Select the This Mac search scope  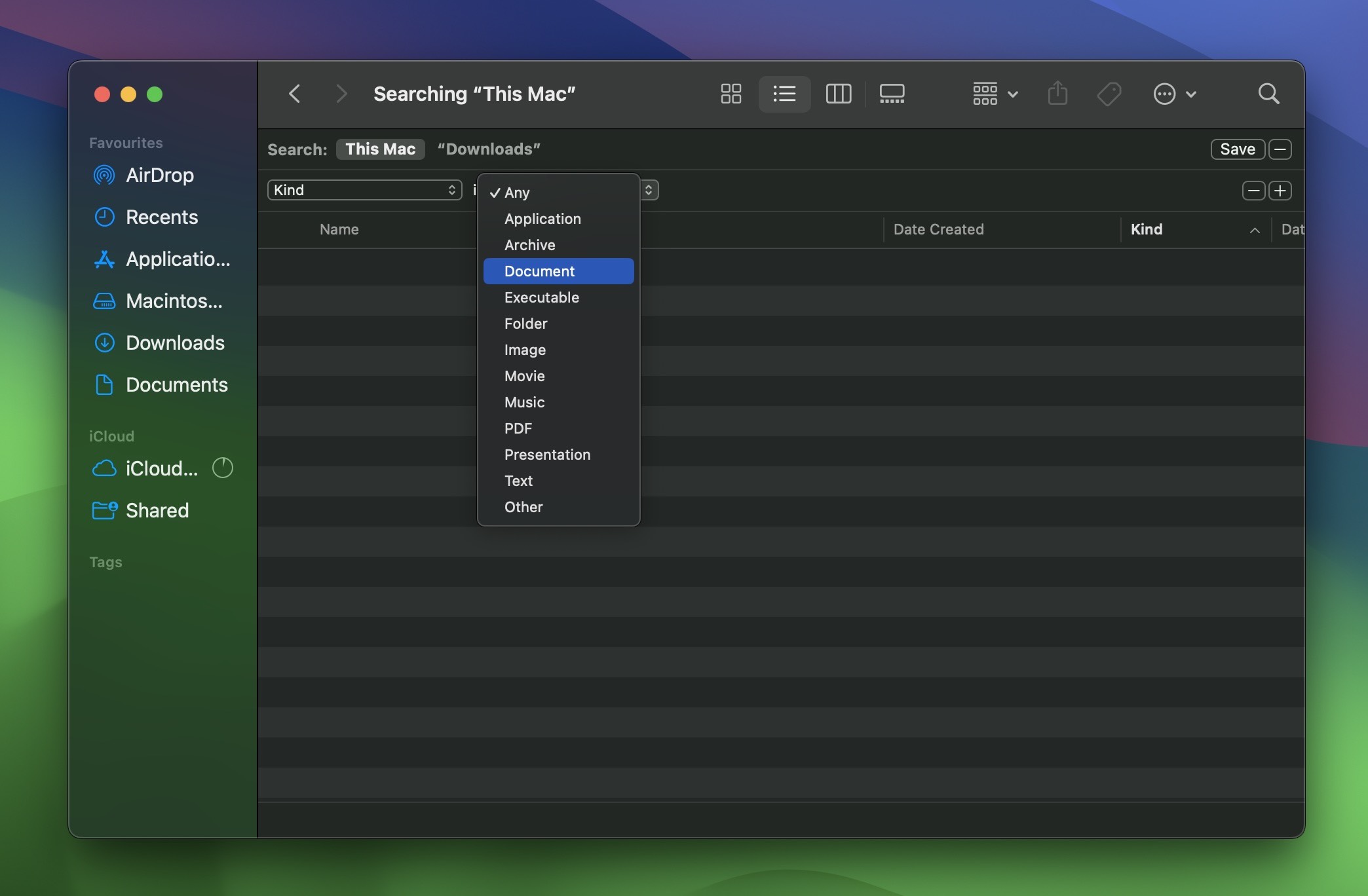click(380, 149)
